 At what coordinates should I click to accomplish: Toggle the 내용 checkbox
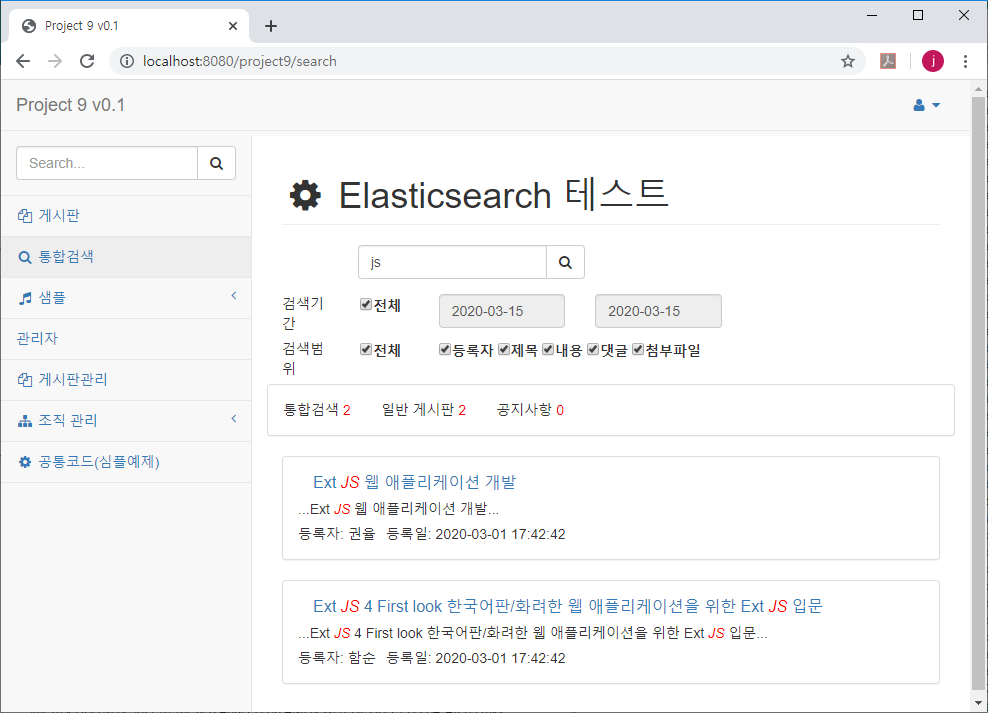click(548, 349)
